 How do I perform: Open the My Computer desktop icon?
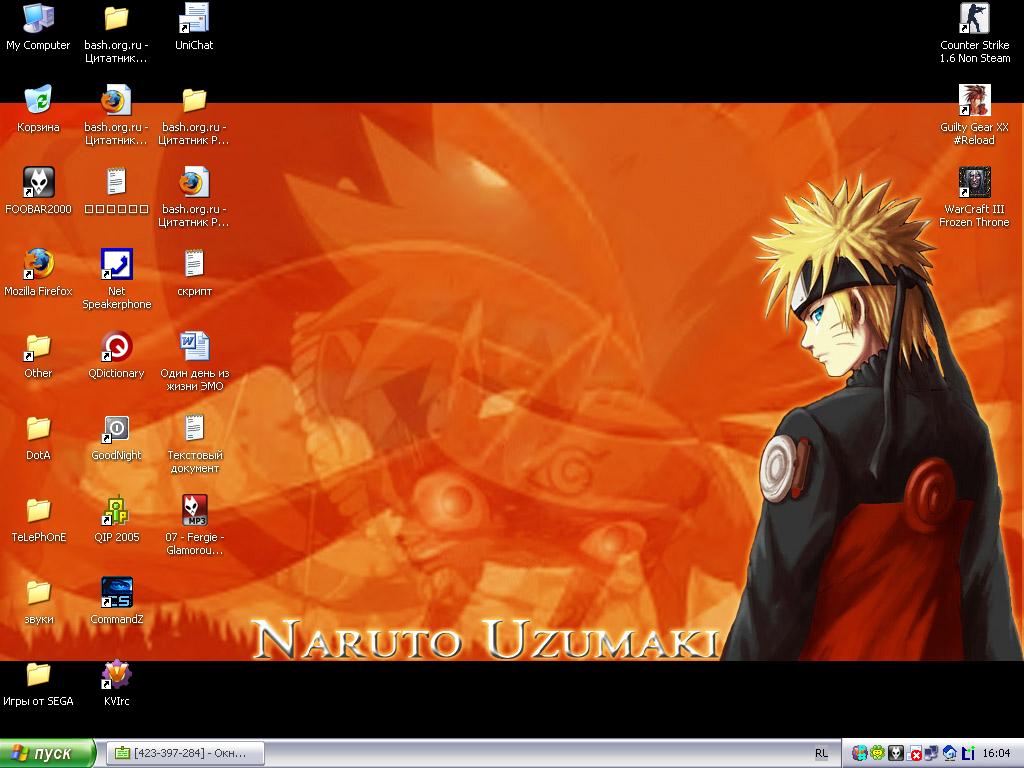(38, 27)
